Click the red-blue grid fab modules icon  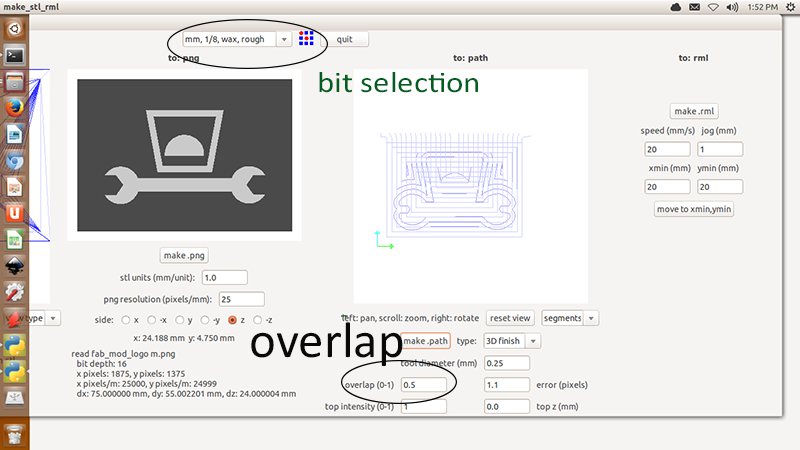pyautogui.click(x=306, y=38)
